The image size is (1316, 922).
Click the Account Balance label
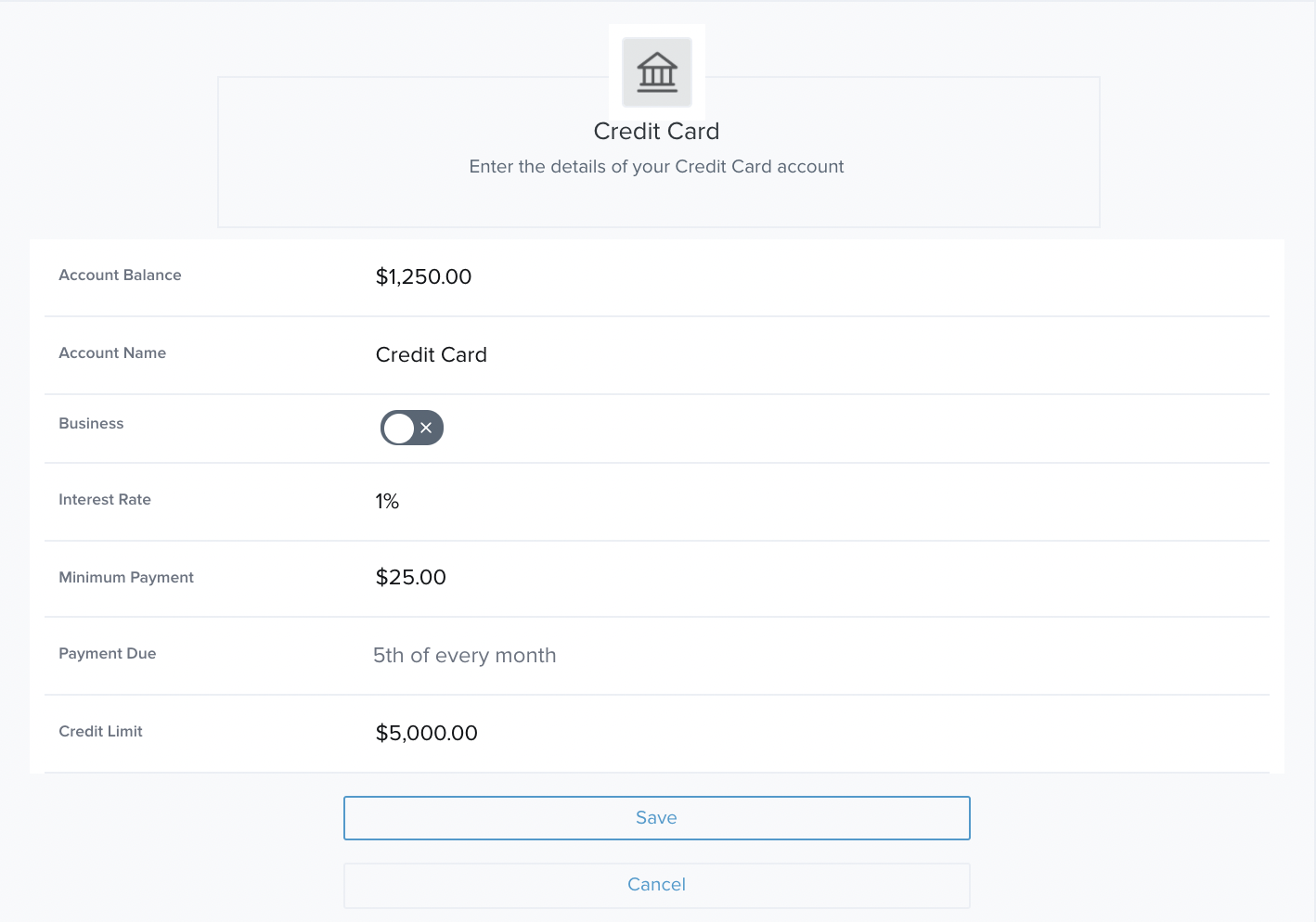coord(120,275)
